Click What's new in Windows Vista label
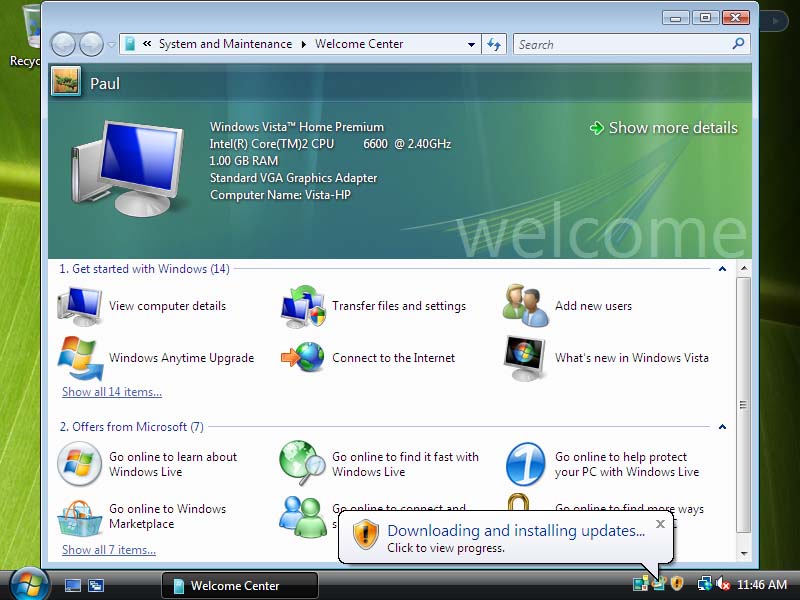The height and width of the screenshot is (600, 800). click(632, 358)
